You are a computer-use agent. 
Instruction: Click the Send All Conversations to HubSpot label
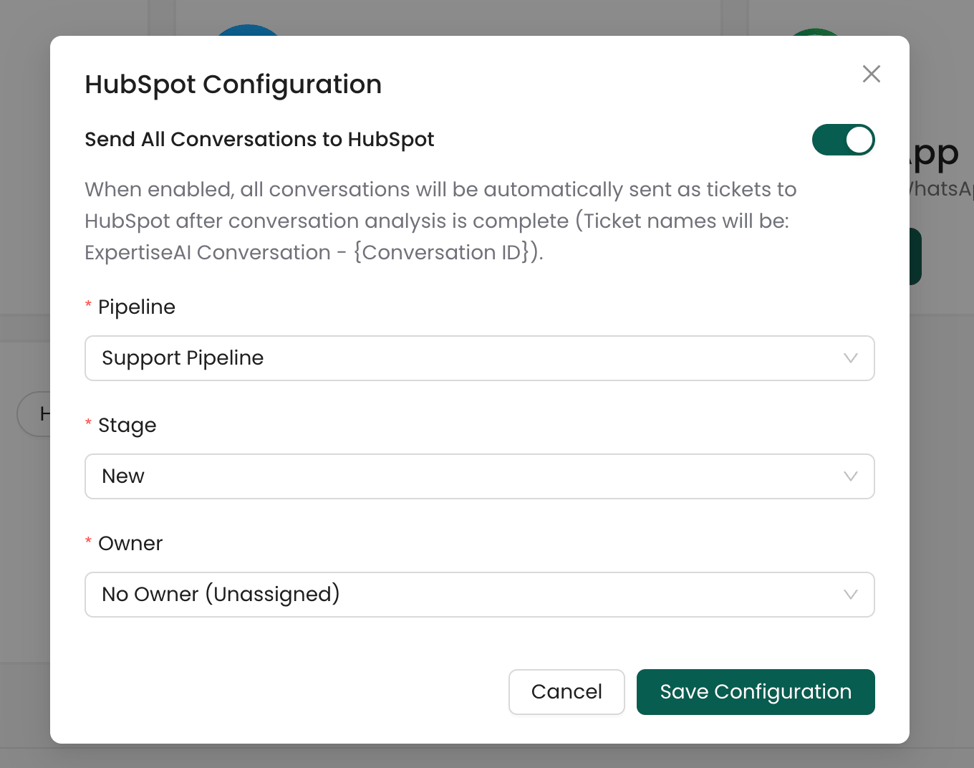(x=259, y=140)
